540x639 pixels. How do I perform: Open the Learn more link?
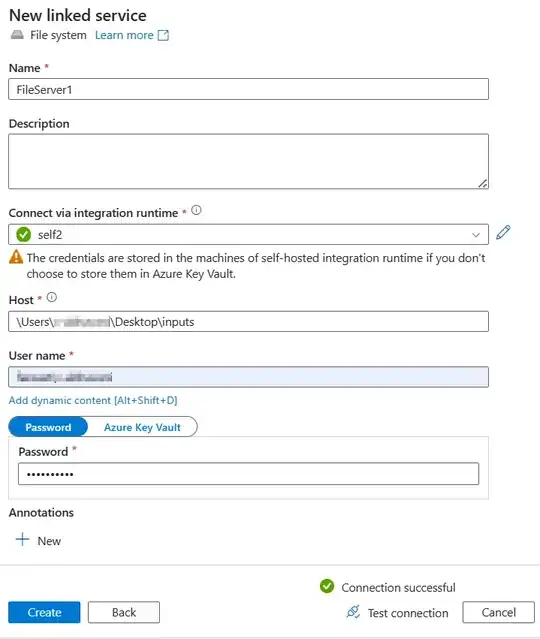[124, 35]
